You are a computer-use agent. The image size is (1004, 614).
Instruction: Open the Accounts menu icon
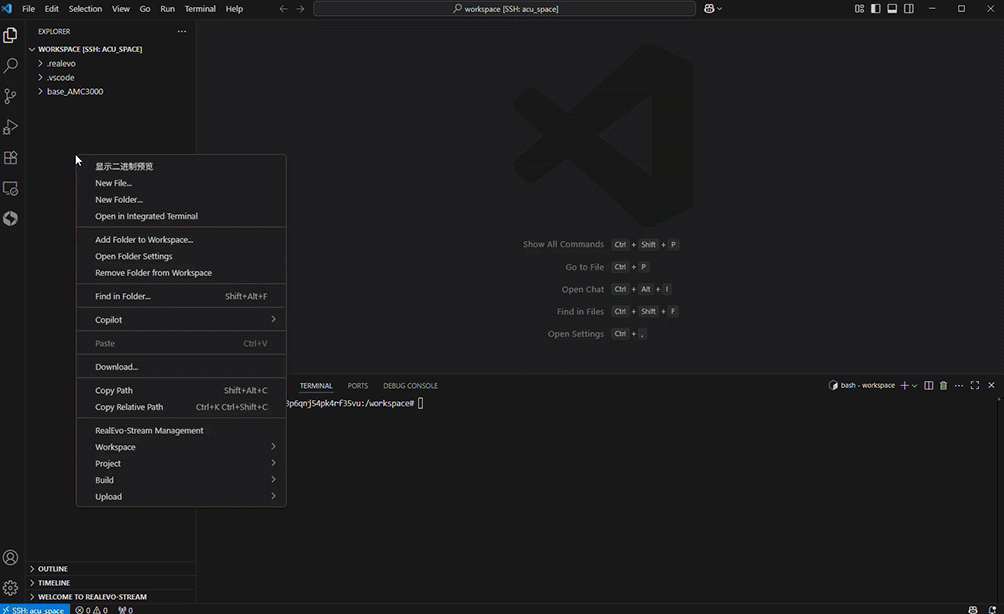click(10, 558)
